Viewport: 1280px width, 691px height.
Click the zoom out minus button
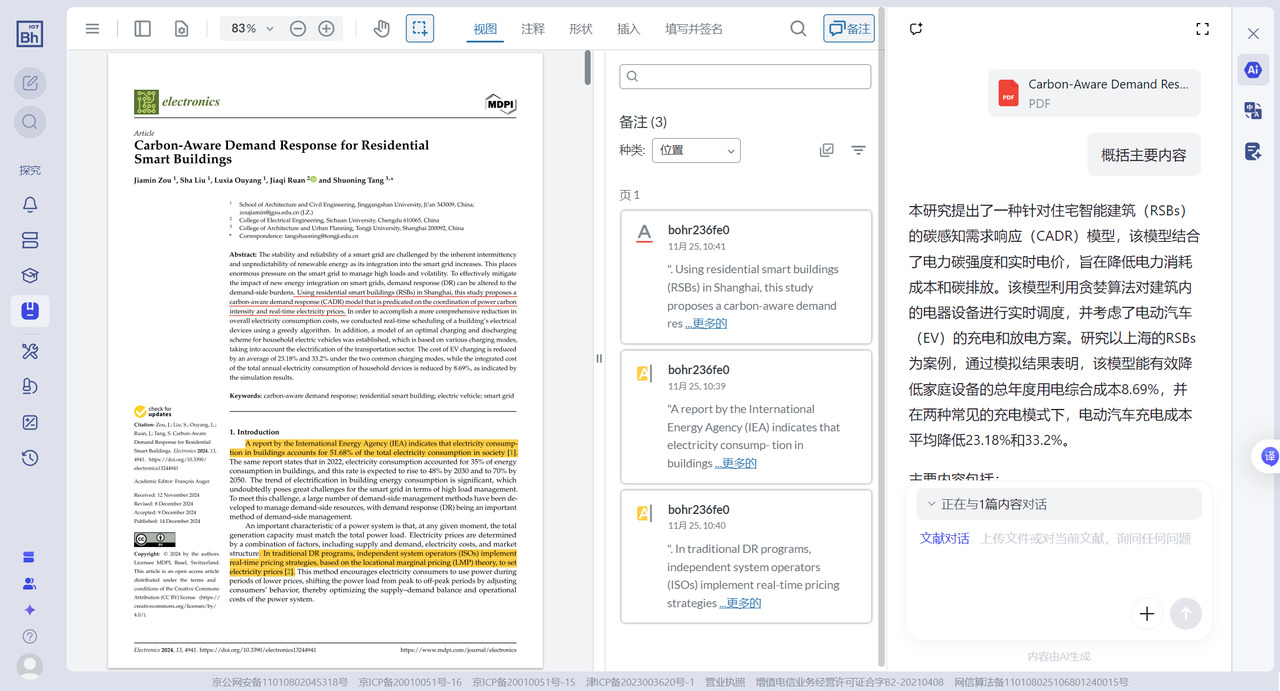click(298, 29)
